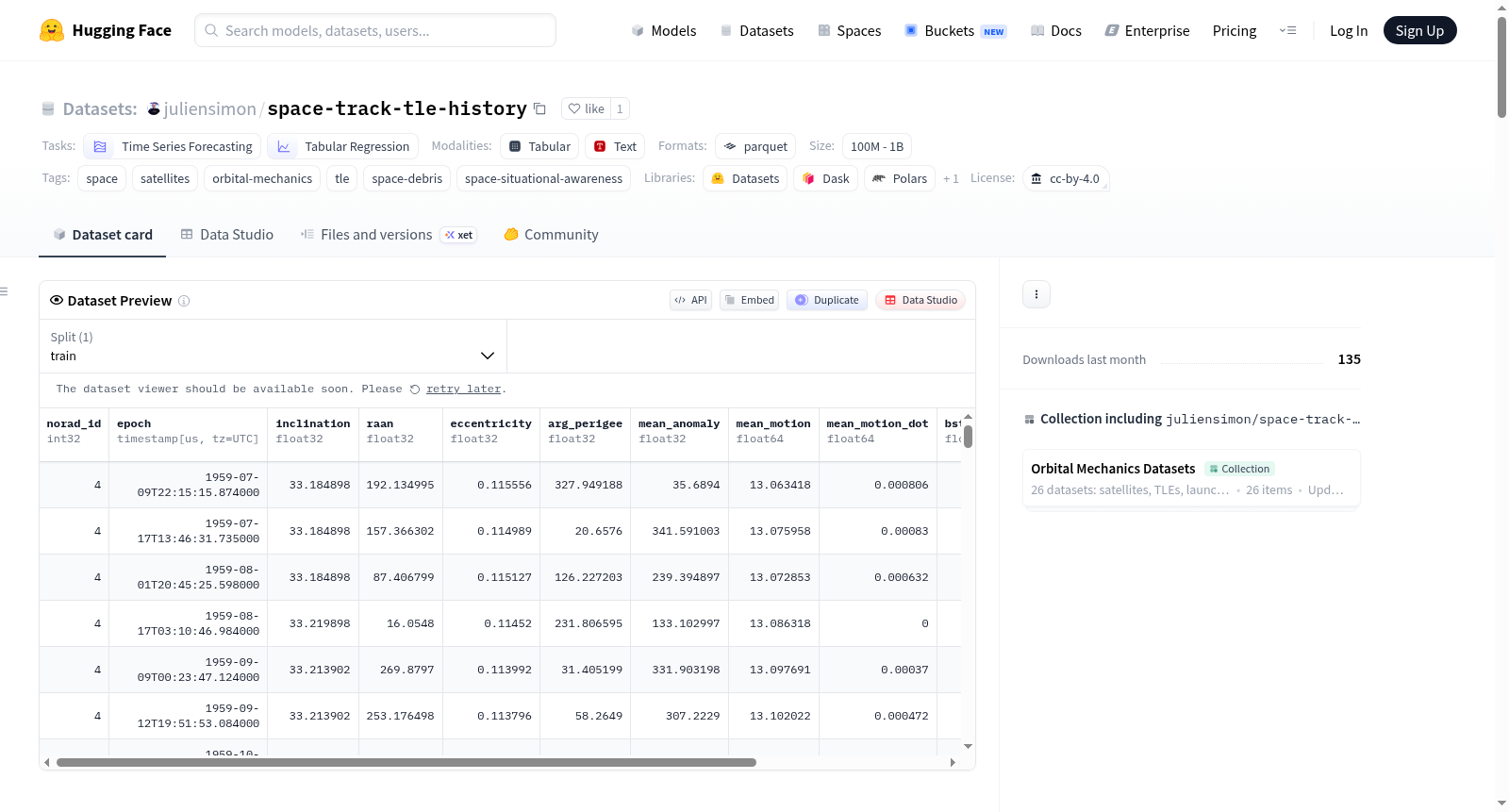Click the Hugging Face logo icon
Image resolution: width=1509 pixels, height=812 pixels.
click(x=52, y=30)
